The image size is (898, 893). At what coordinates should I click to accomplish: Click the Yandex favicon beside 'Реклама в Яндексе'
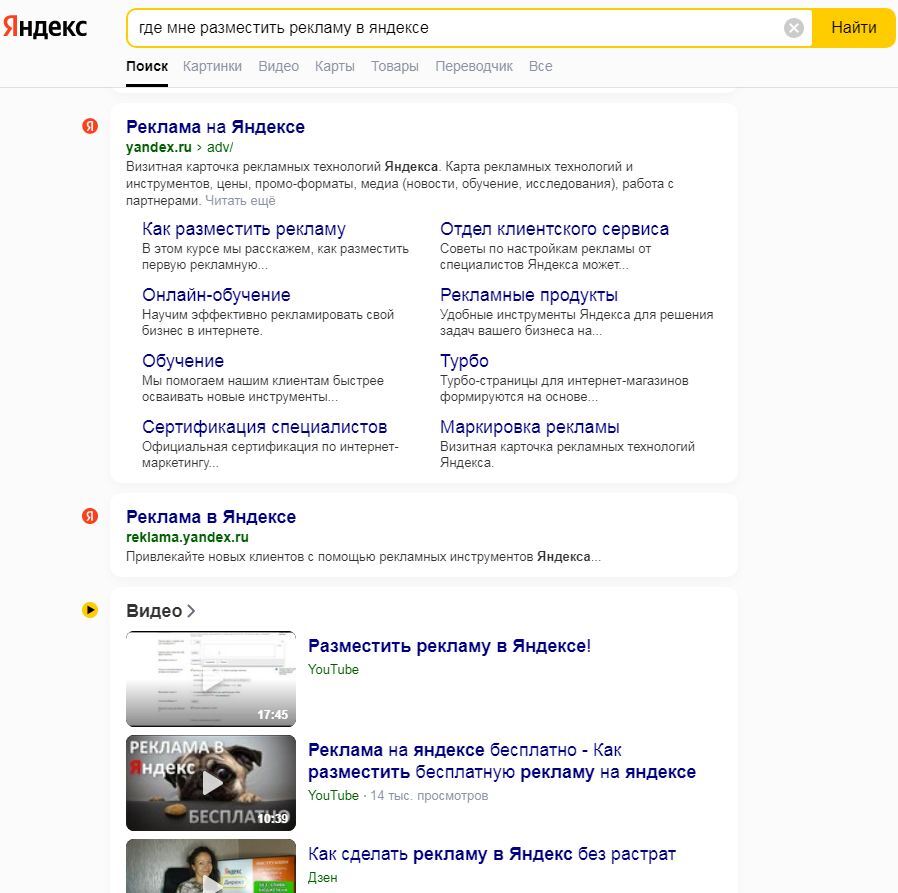[x=90, y=516]
